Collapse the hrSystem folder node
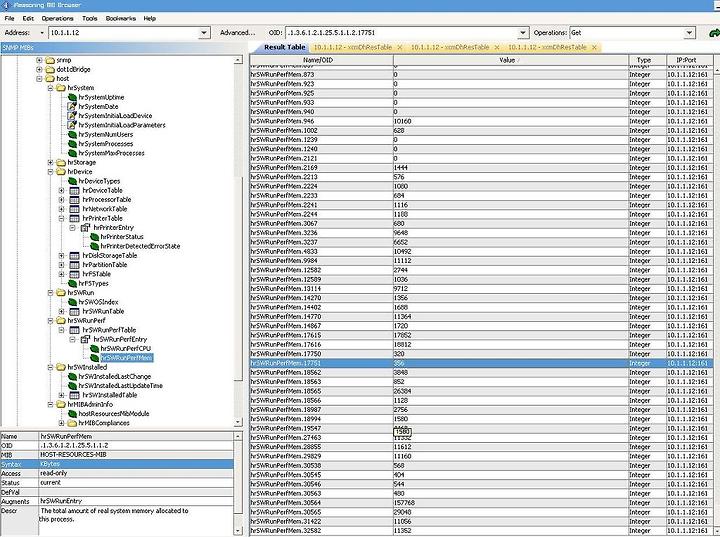Screen dimensions: 720x537 pos(51,88)
